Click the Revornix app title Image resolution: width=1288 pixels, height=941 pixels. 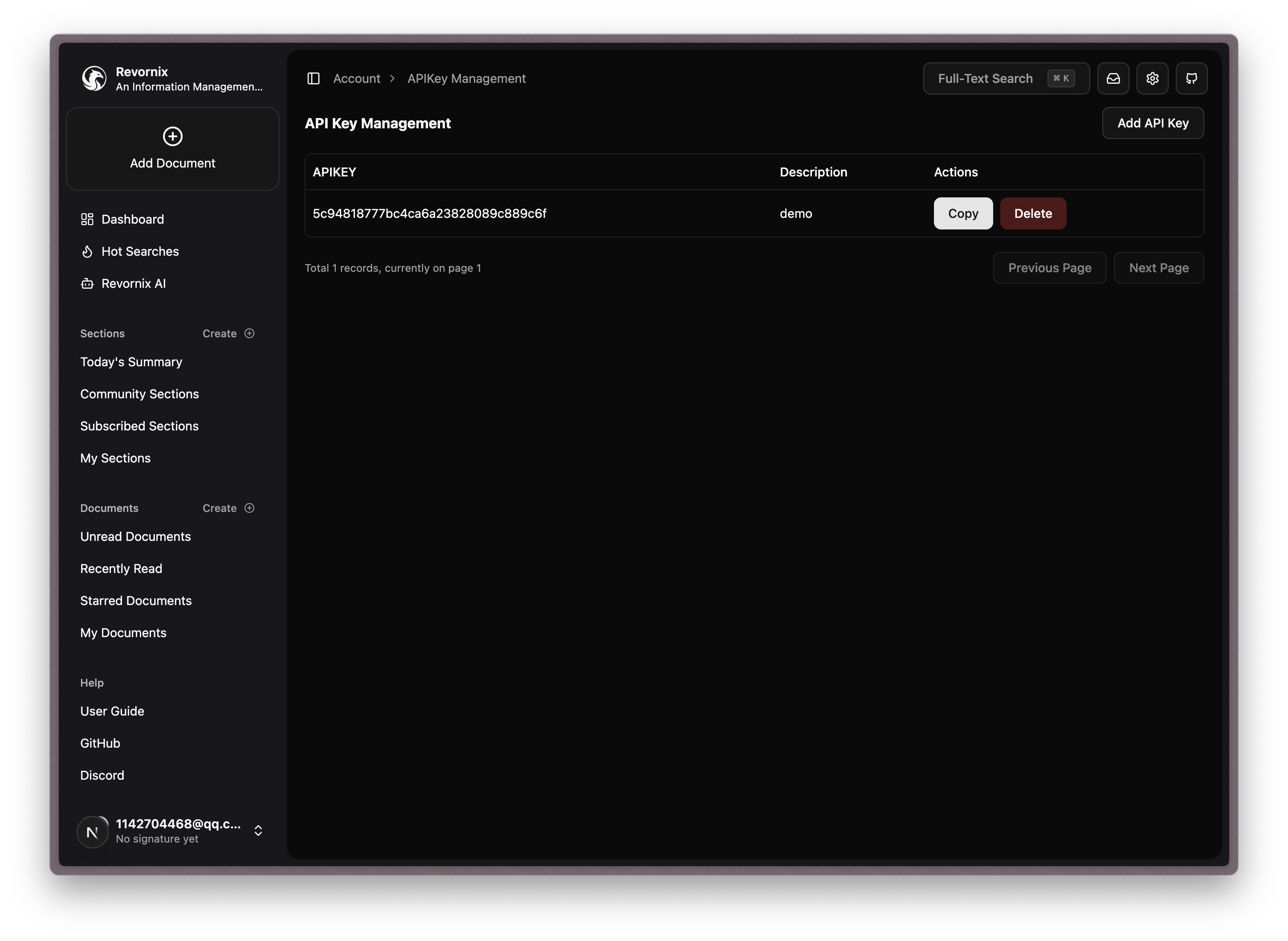[142, 72]
